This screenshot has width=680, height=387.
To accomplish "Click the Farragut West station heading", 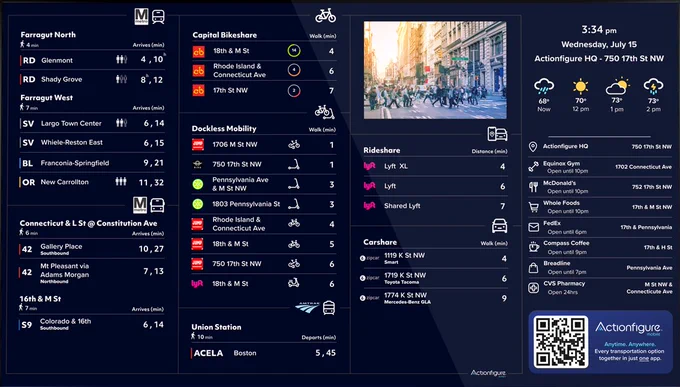I will 47,98.
